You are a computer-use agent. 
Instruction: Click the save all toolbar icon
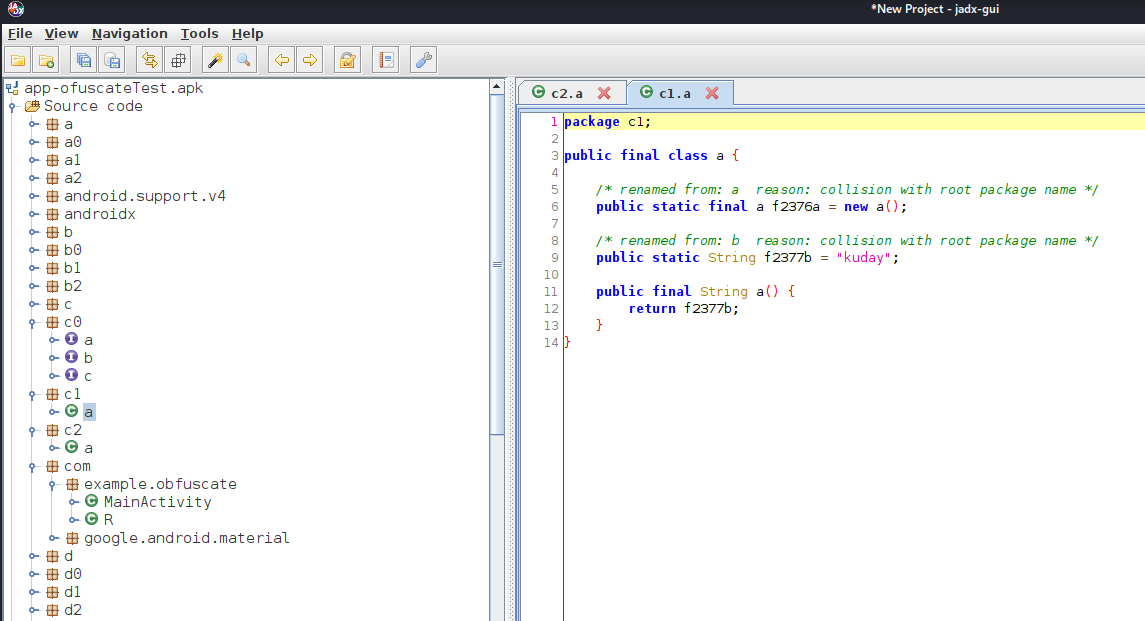[x=84, y=61]
